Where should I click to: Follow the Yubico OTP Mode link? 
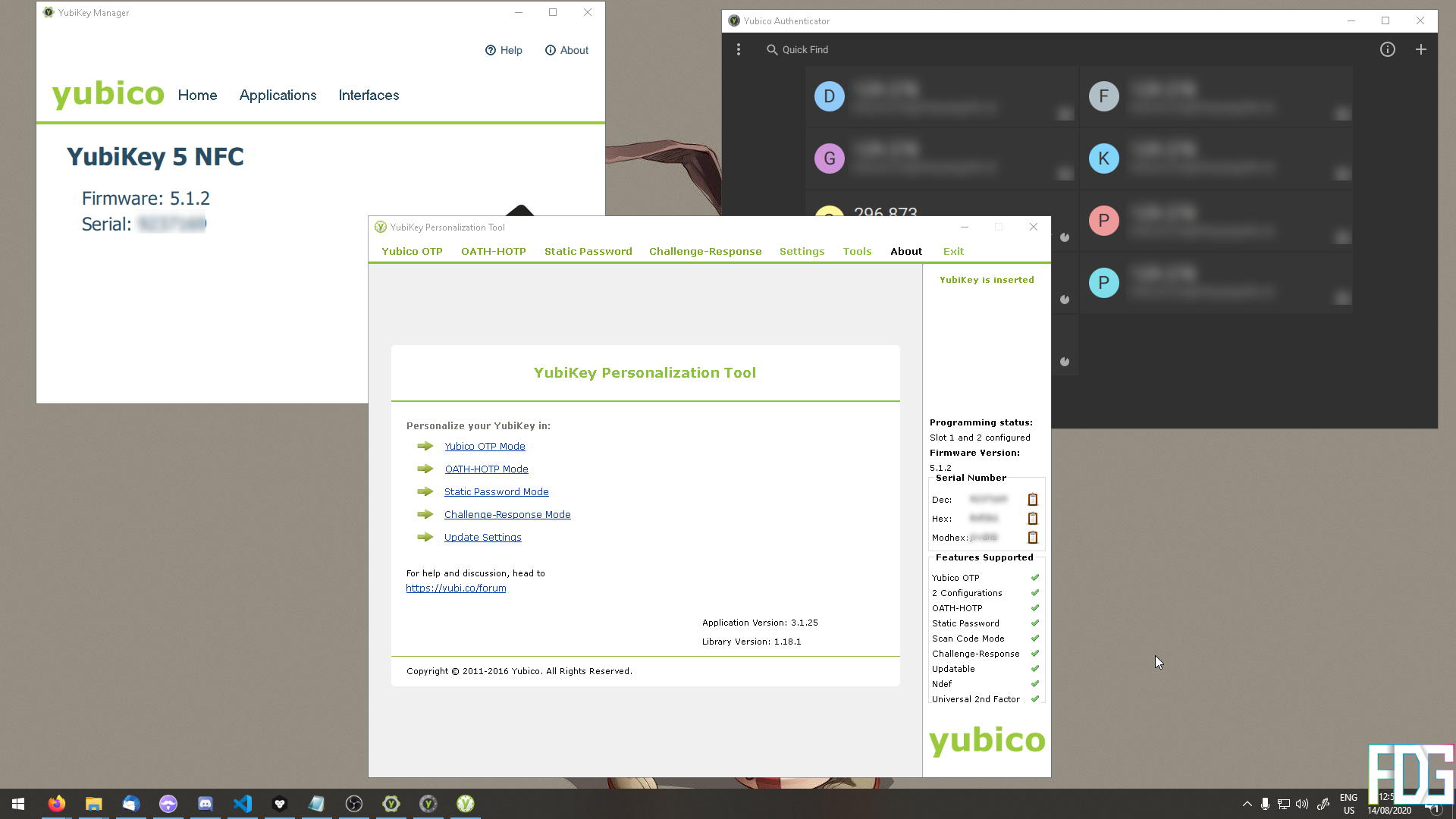coord(485,447)
